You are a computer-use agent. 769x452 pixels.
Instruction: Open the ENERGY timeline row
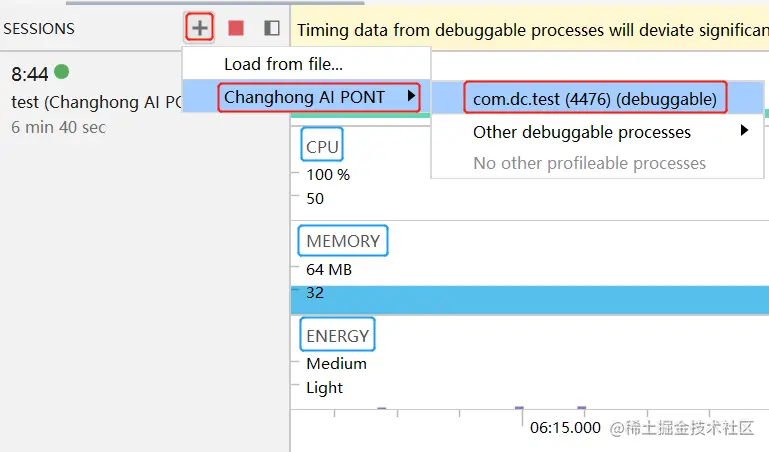point(337,336)
